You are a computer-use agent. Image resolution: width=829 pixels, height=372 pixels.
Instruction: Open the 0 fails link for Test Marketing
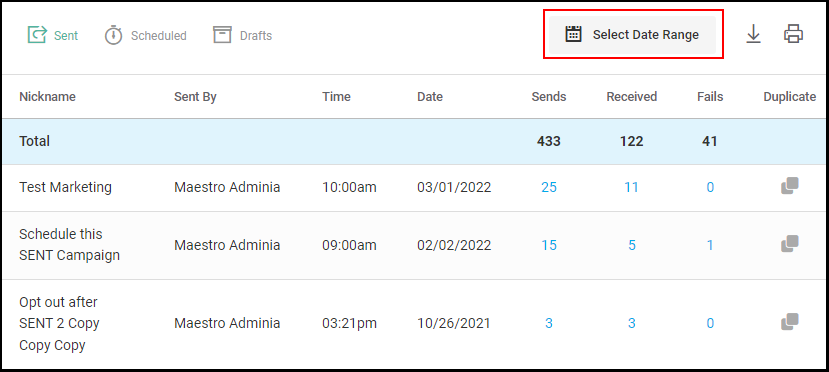point(711,187)
